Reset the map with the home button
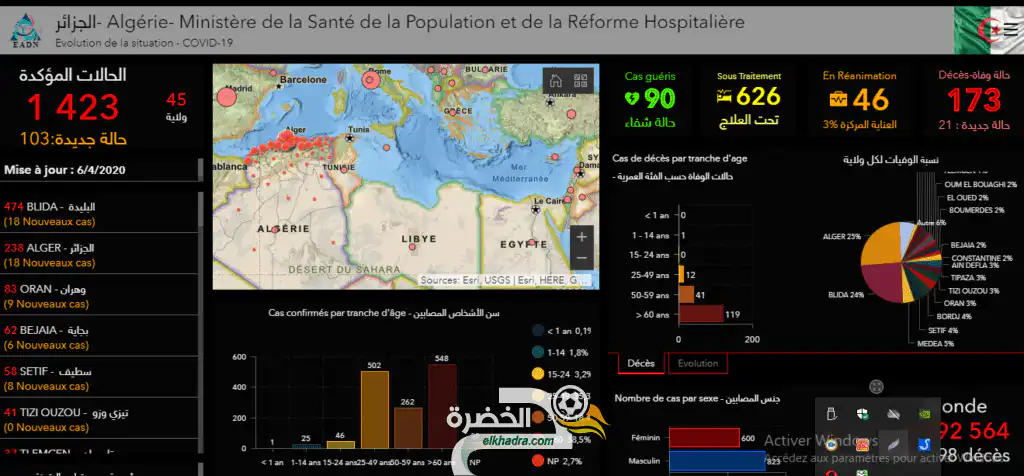1024x476 pixels. point(556,81)
